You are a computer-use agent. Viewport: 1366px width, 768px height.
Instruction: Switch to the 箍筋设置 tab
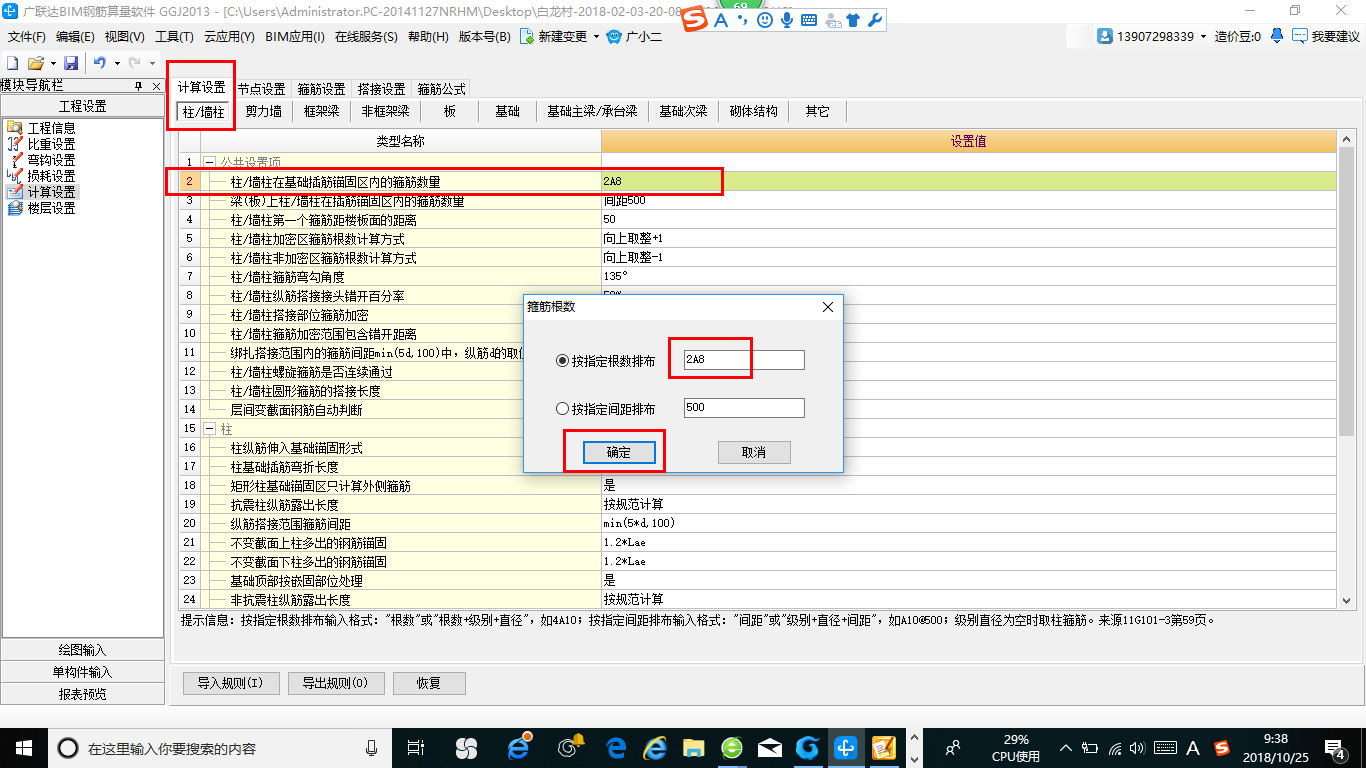click(x=321, y=89)
